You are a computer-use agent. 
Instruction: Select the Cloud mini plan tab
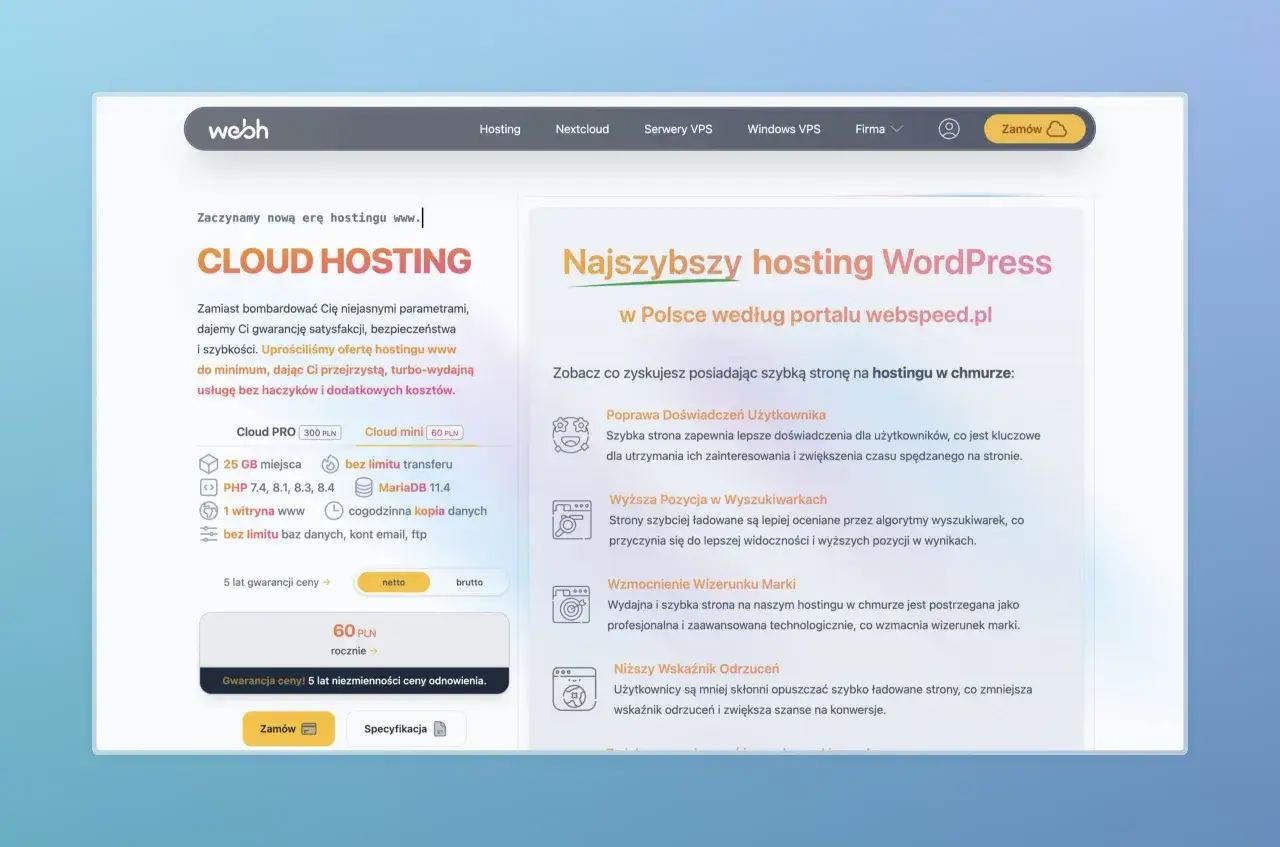tap(414, 432)
